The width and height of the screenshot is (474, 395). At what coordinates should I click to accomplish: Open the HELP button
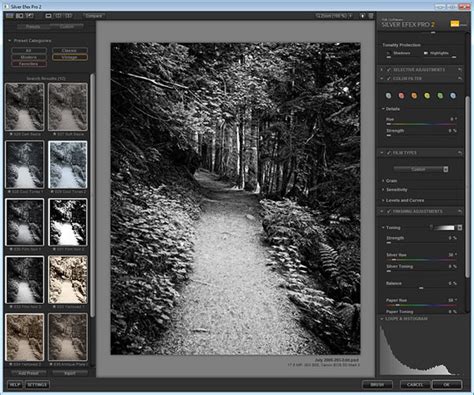14,384
